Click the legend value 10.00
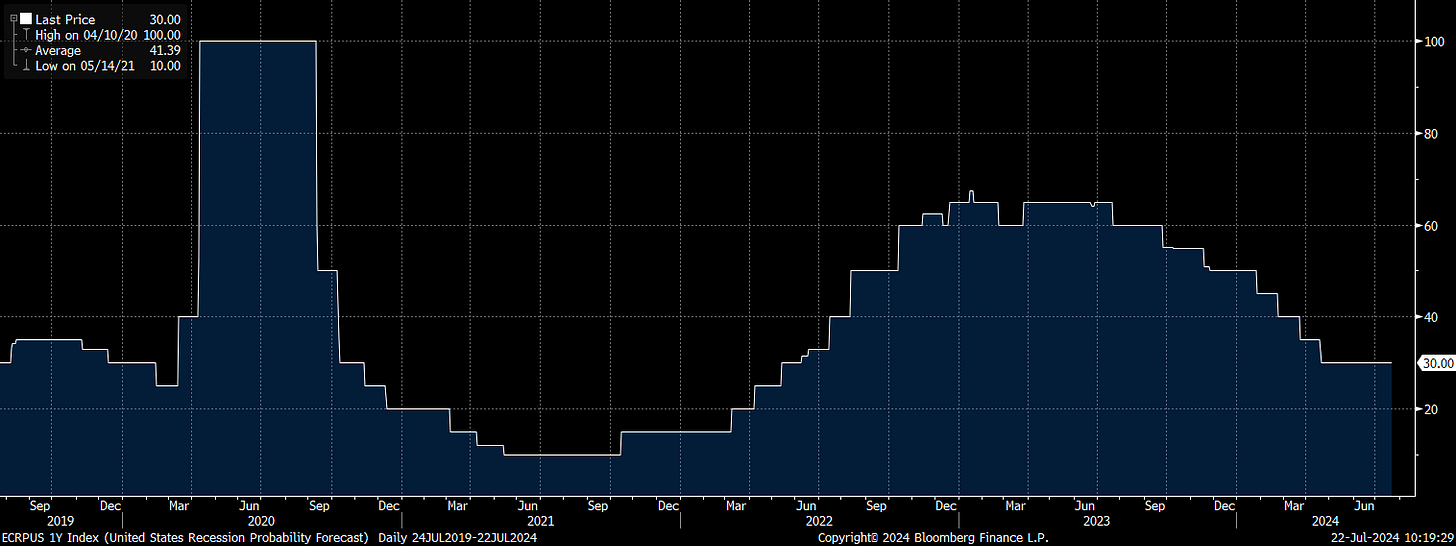This screenshot has height=546, width=1456. pos(165,66)
